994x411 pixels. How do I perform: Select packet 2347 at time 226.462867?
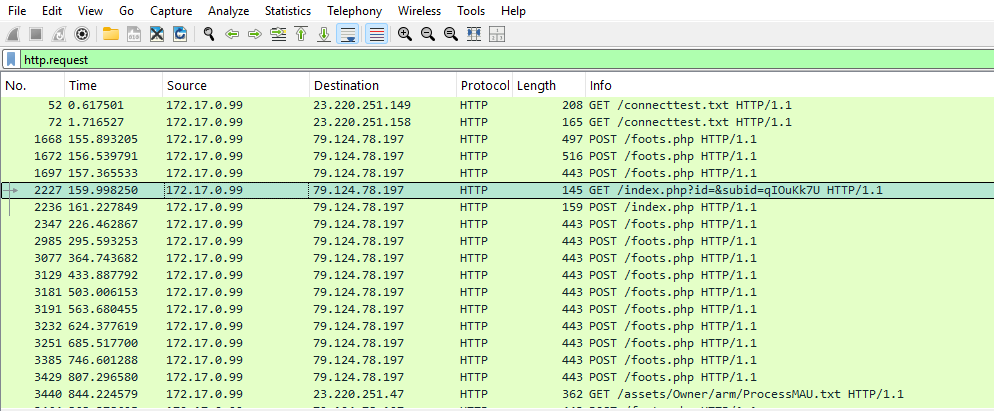497,224
